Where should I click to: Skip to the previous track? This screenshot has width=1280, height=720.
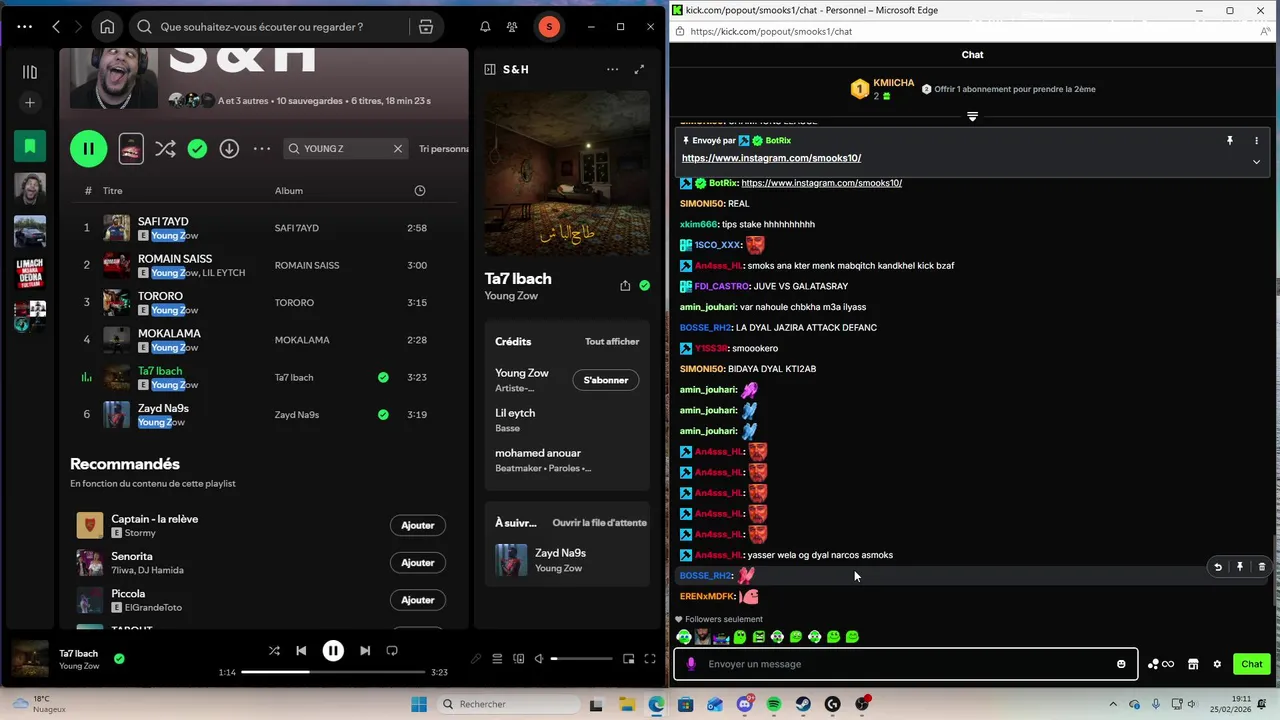301,650
